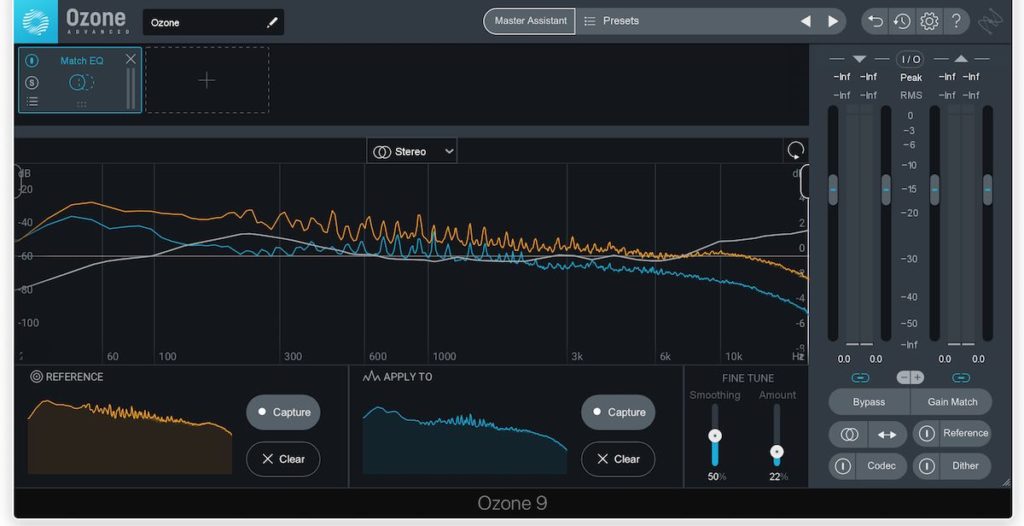Click the window resize grip at the corner

coord(1006,482)
